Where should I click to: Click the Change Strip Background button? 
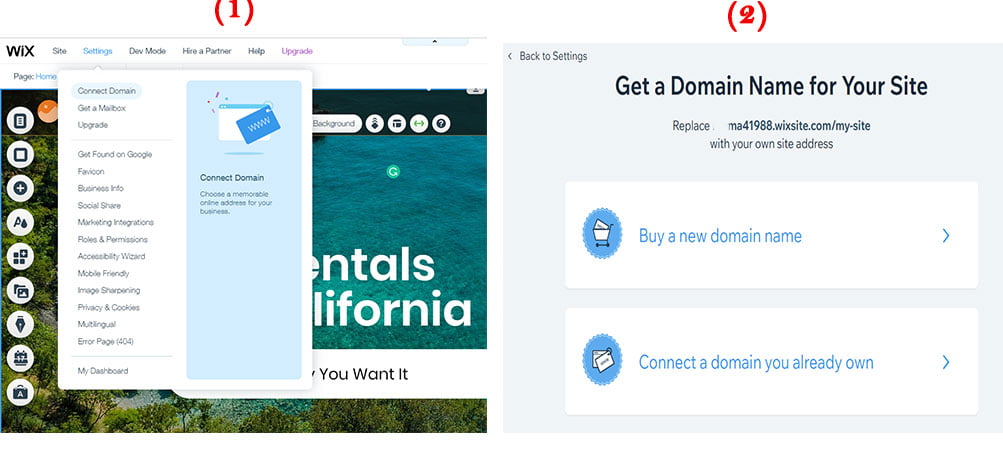pyautogui.click(x=336, y=123)
